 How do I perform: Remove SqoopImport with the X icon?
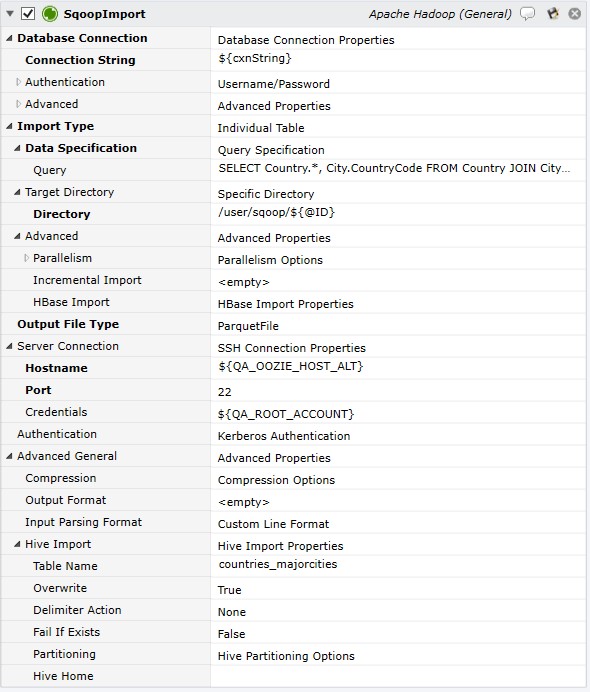pyautogui.click(x=575, y=14)
